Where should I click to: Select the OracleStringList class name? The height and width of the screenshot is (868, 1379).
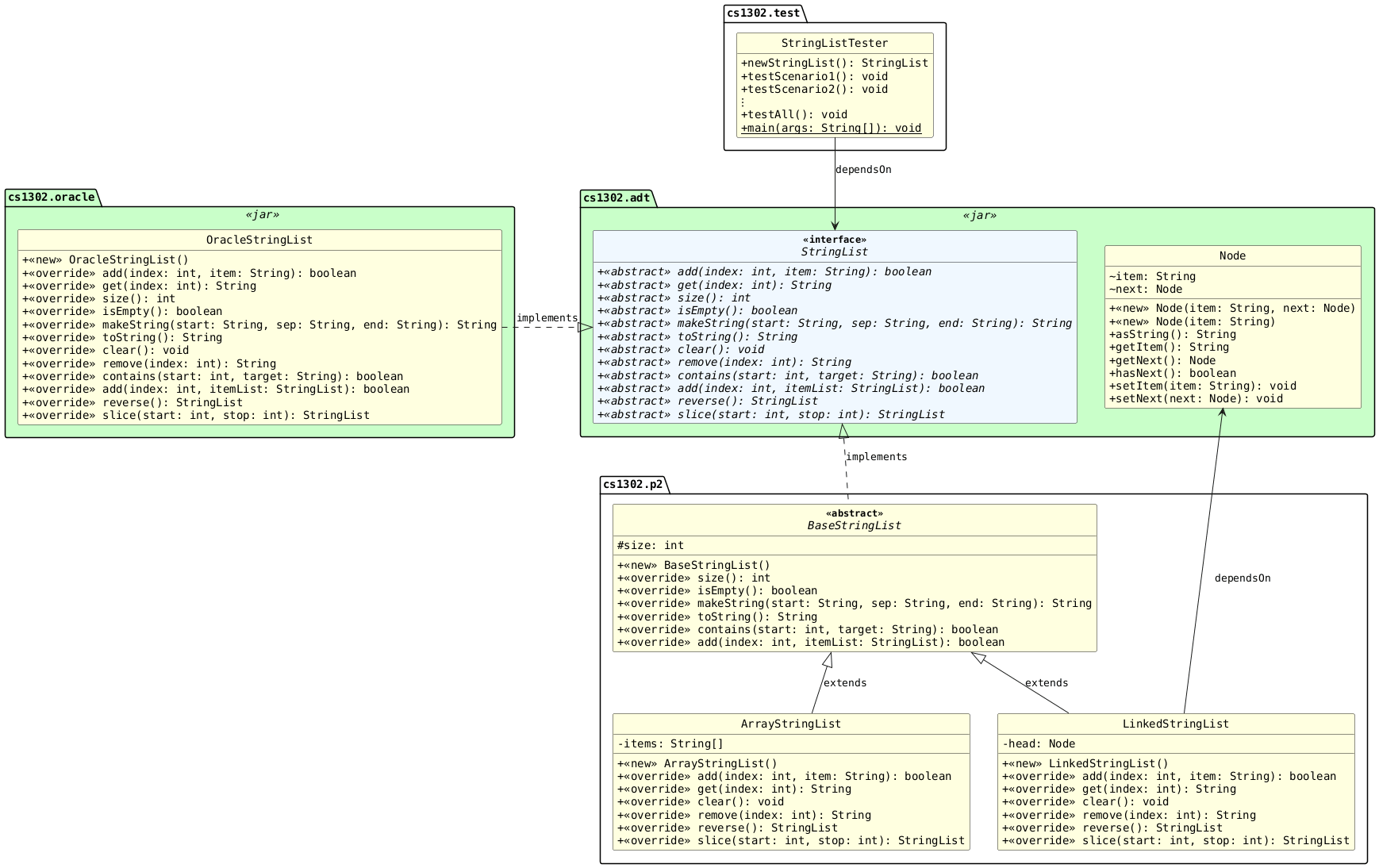coord(259,240)
